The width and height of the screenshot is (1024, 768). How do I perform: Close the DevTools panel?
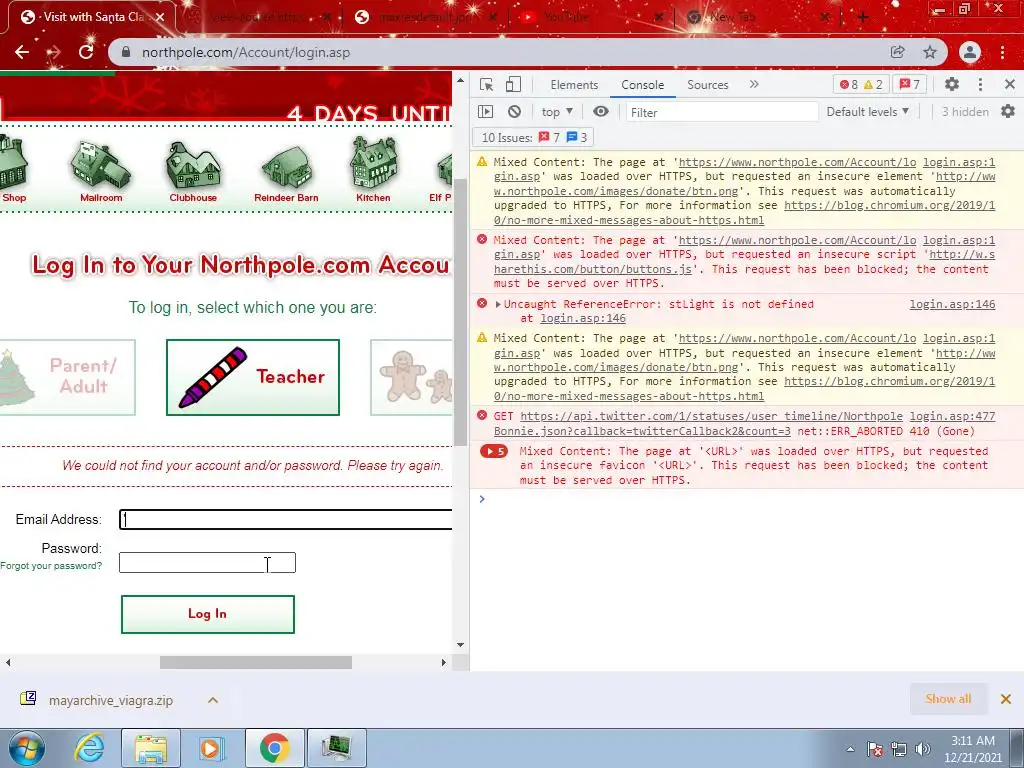coord(1010,84)
